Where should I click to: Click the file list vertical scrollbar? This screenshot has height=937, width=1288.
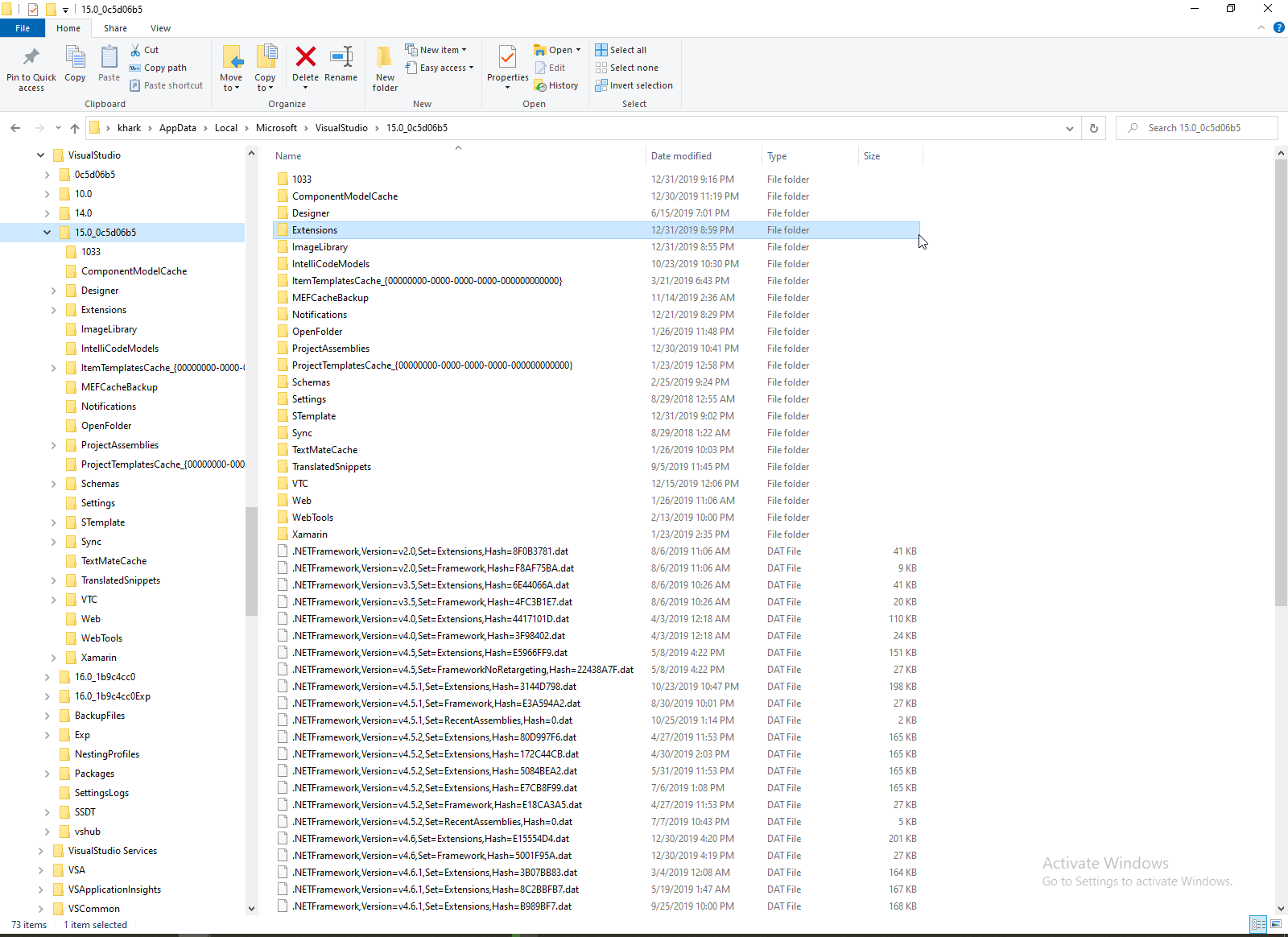1281,382
